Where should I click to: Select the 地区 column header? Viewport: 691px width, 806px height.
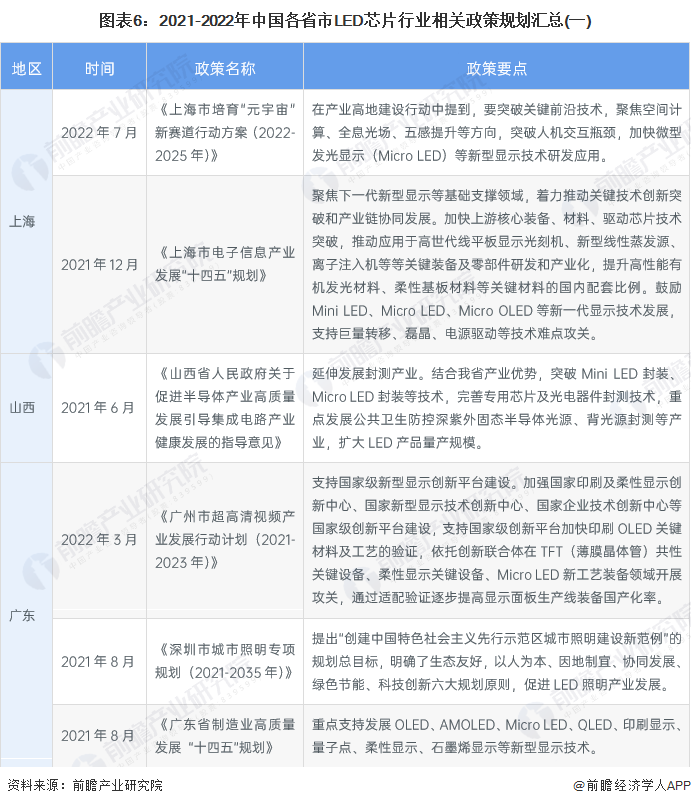[27, 68]
